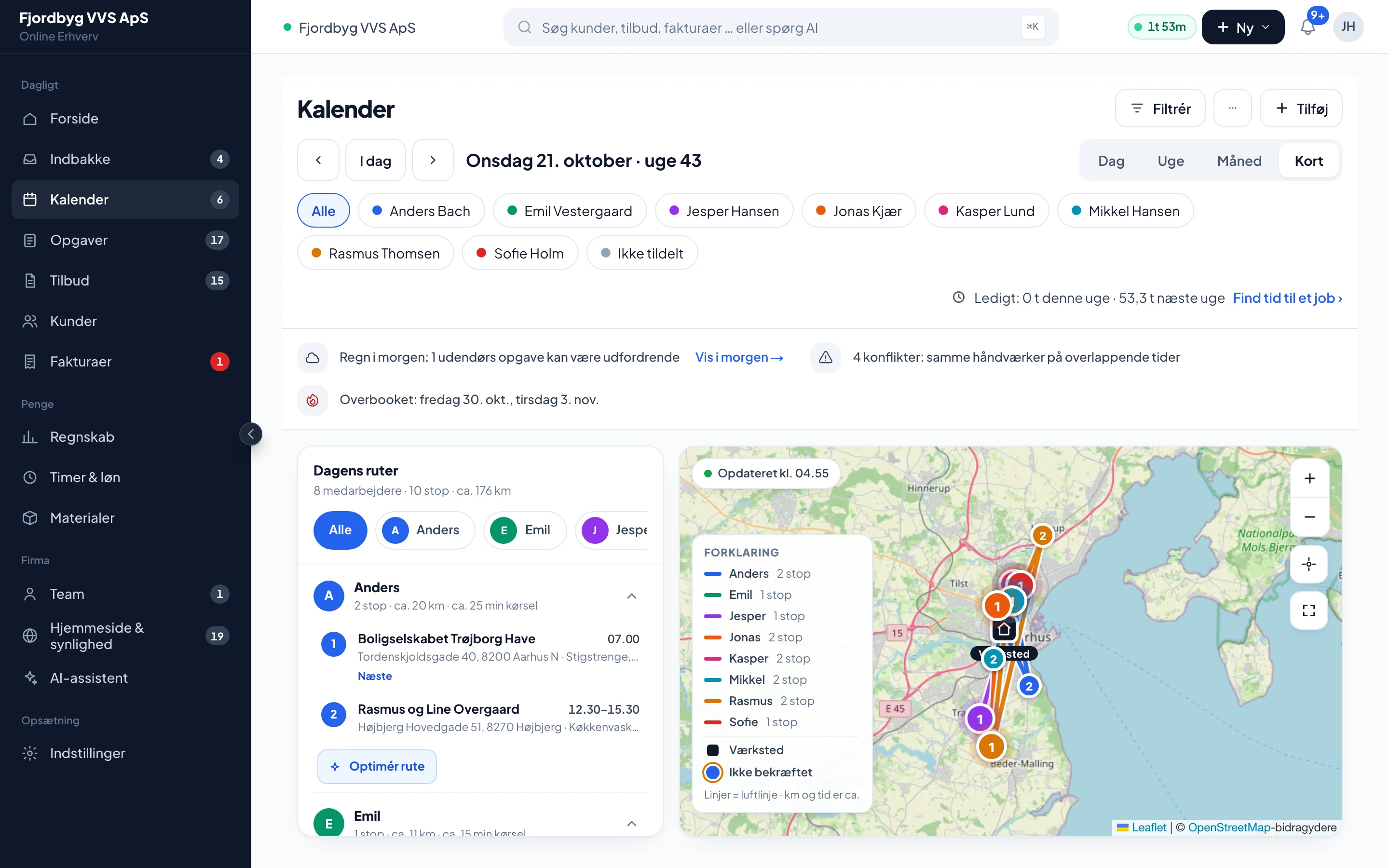Open the map in fullscreen
The image size is (1389, 868).
coord(1309,610)
